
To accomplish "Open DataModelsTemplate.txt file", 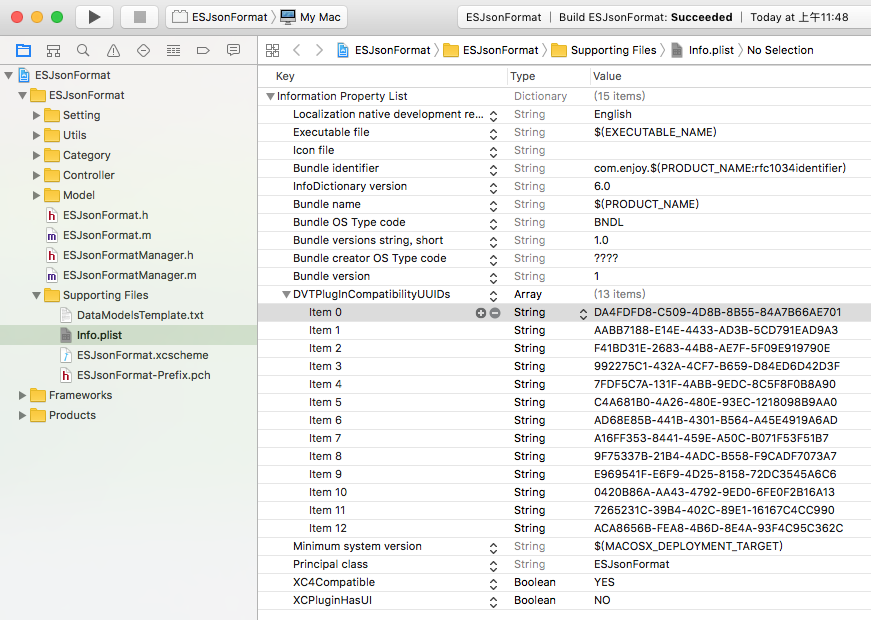I will (x=140, y=315).
